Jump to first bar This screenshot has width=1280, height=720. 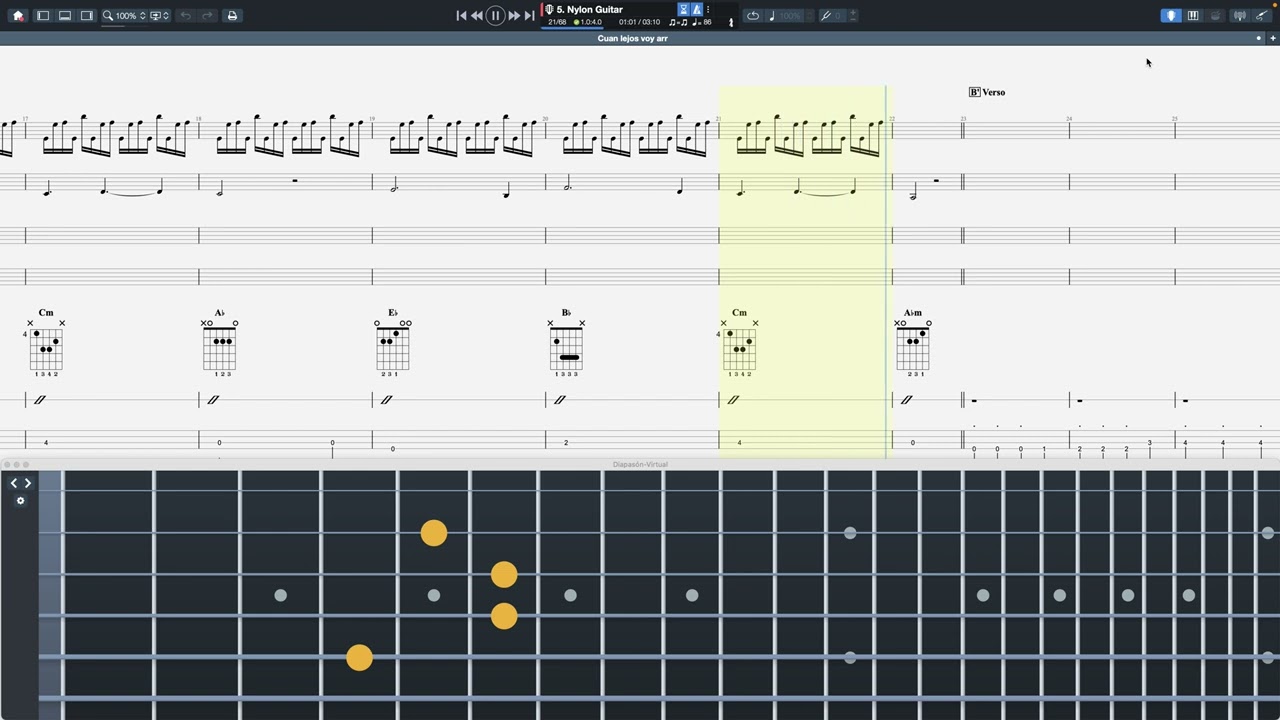(461, 16)
